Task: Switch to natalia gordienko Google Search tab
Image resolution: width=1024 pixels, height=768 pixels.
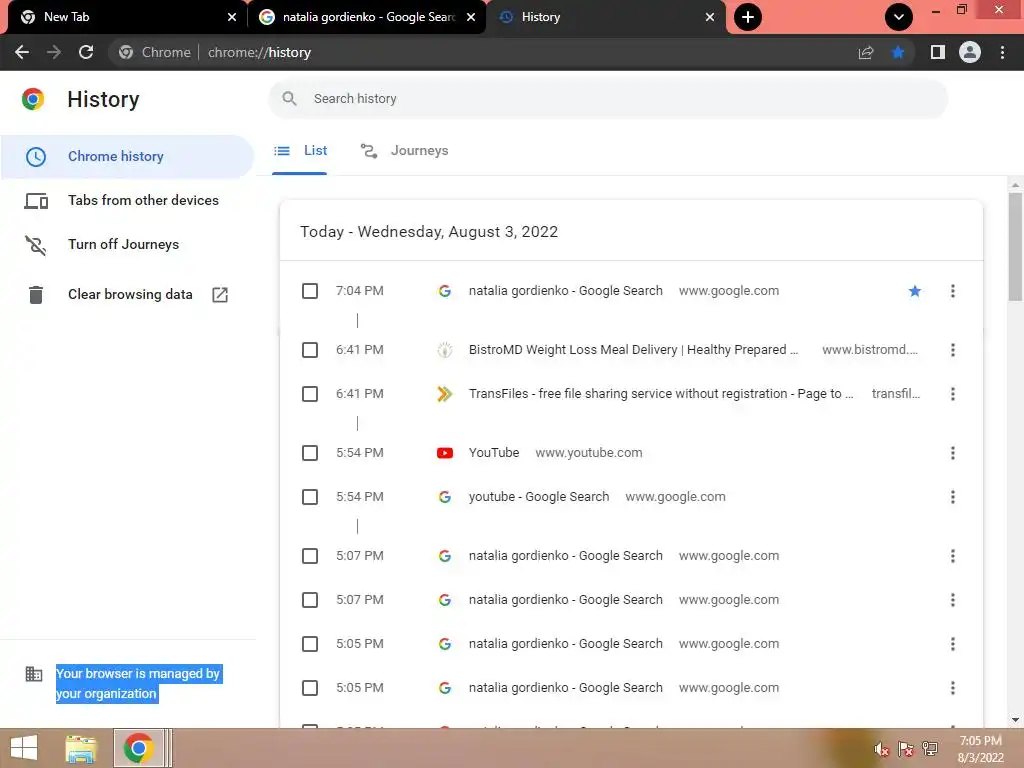Action: pyautogui.click(x=366, y=17)
